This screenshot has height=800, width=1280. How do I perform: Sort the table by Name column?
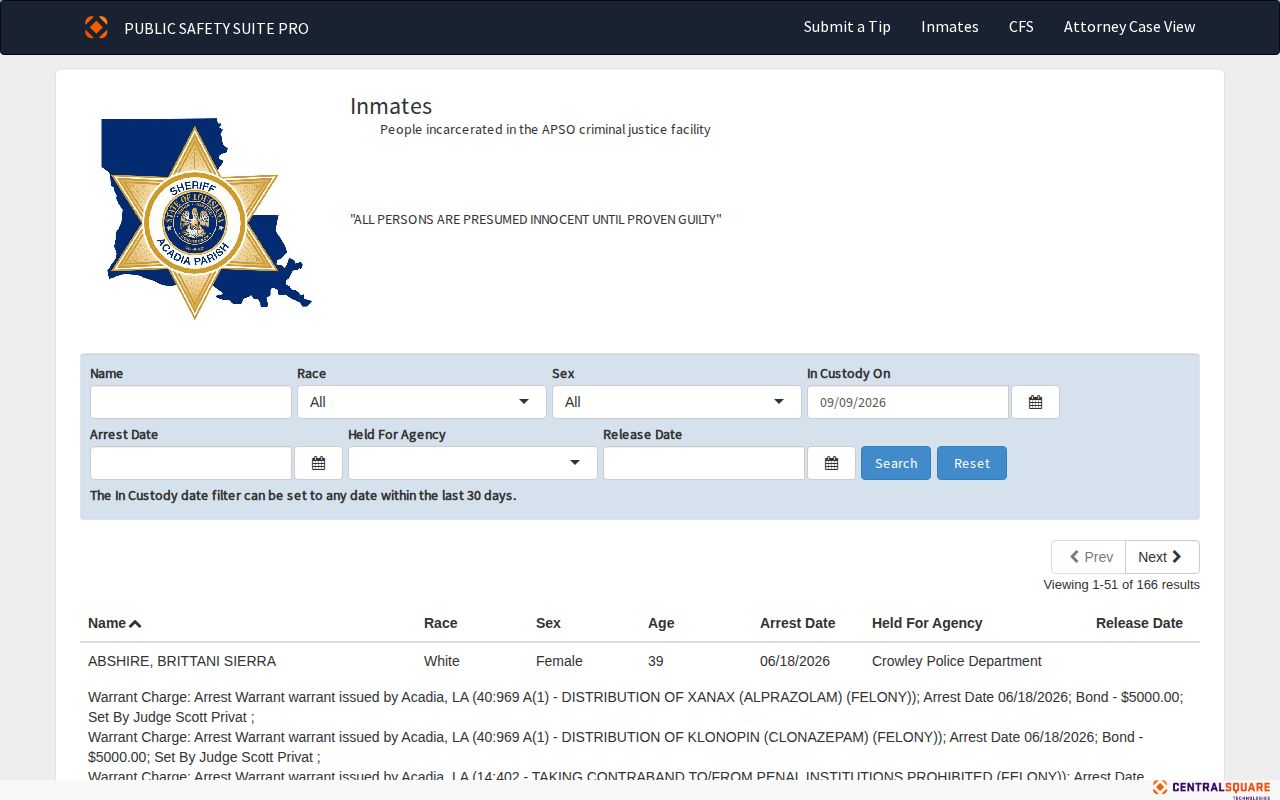click(x=114, y=623)
